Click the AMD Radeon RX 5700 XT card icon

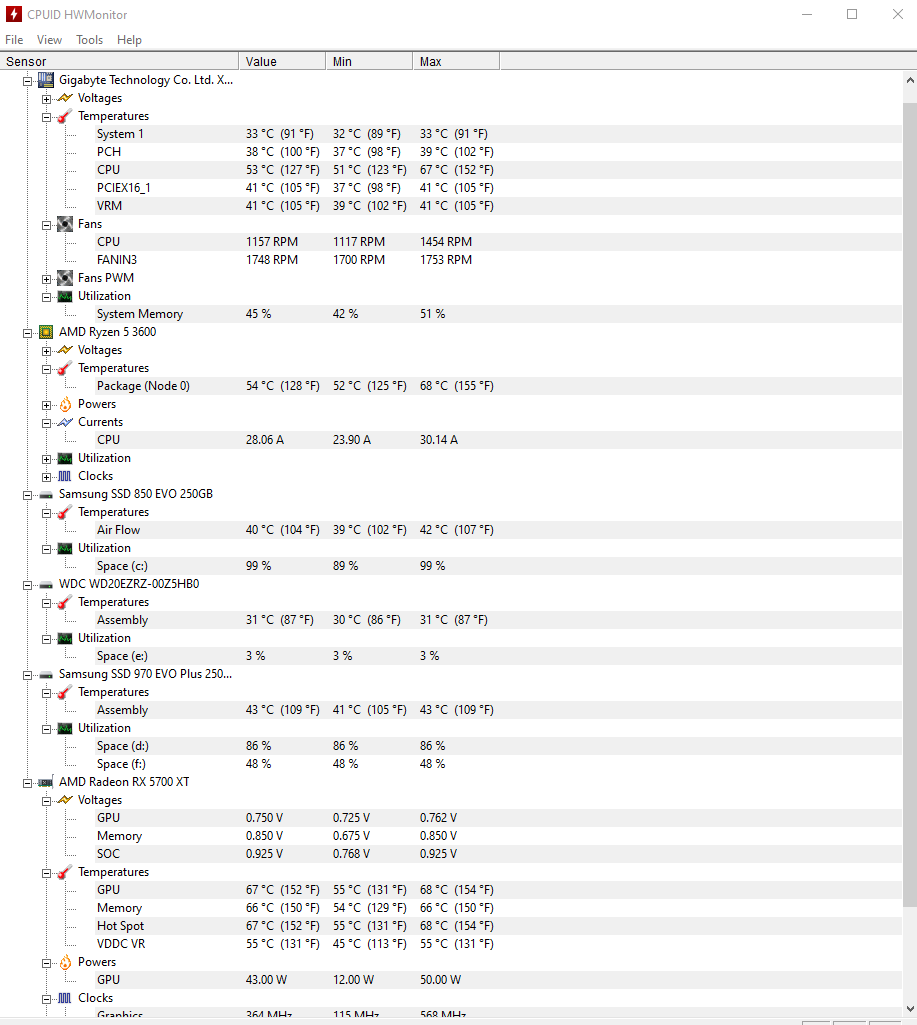pos(46,782)
